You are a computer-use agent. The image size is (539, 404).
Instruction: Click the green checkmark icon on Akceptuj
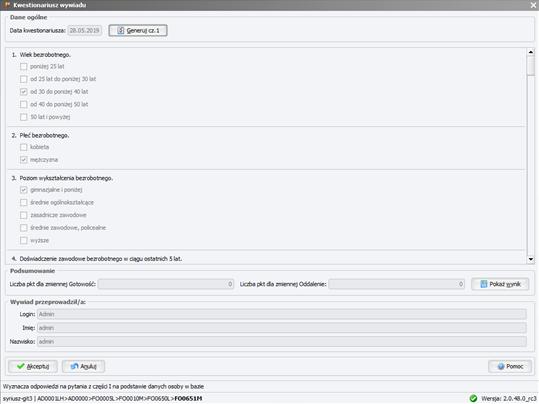pyautogui.click(x=21, y=366)
